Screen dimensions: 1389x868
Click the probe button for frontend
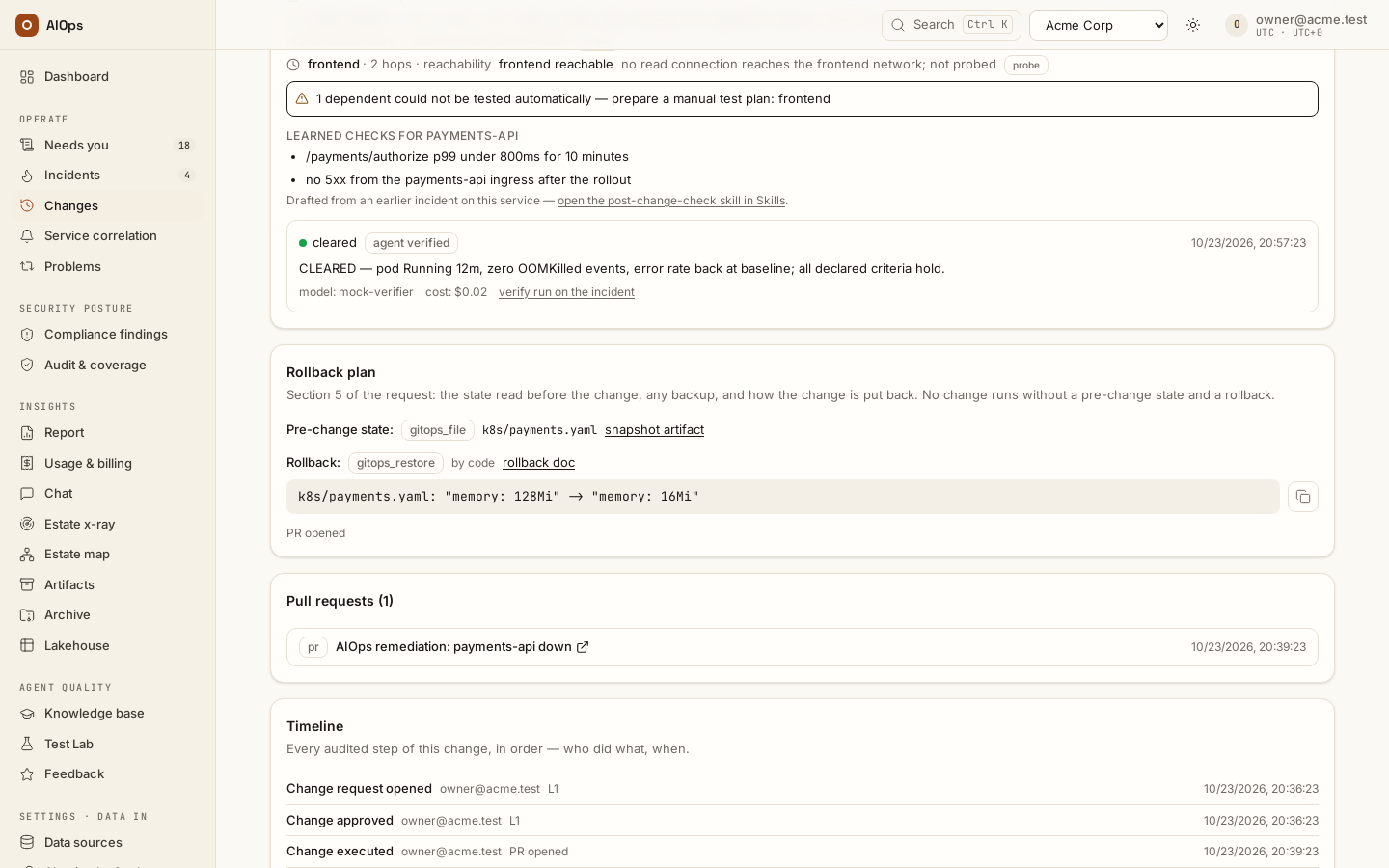click(x=1026, y=65)
